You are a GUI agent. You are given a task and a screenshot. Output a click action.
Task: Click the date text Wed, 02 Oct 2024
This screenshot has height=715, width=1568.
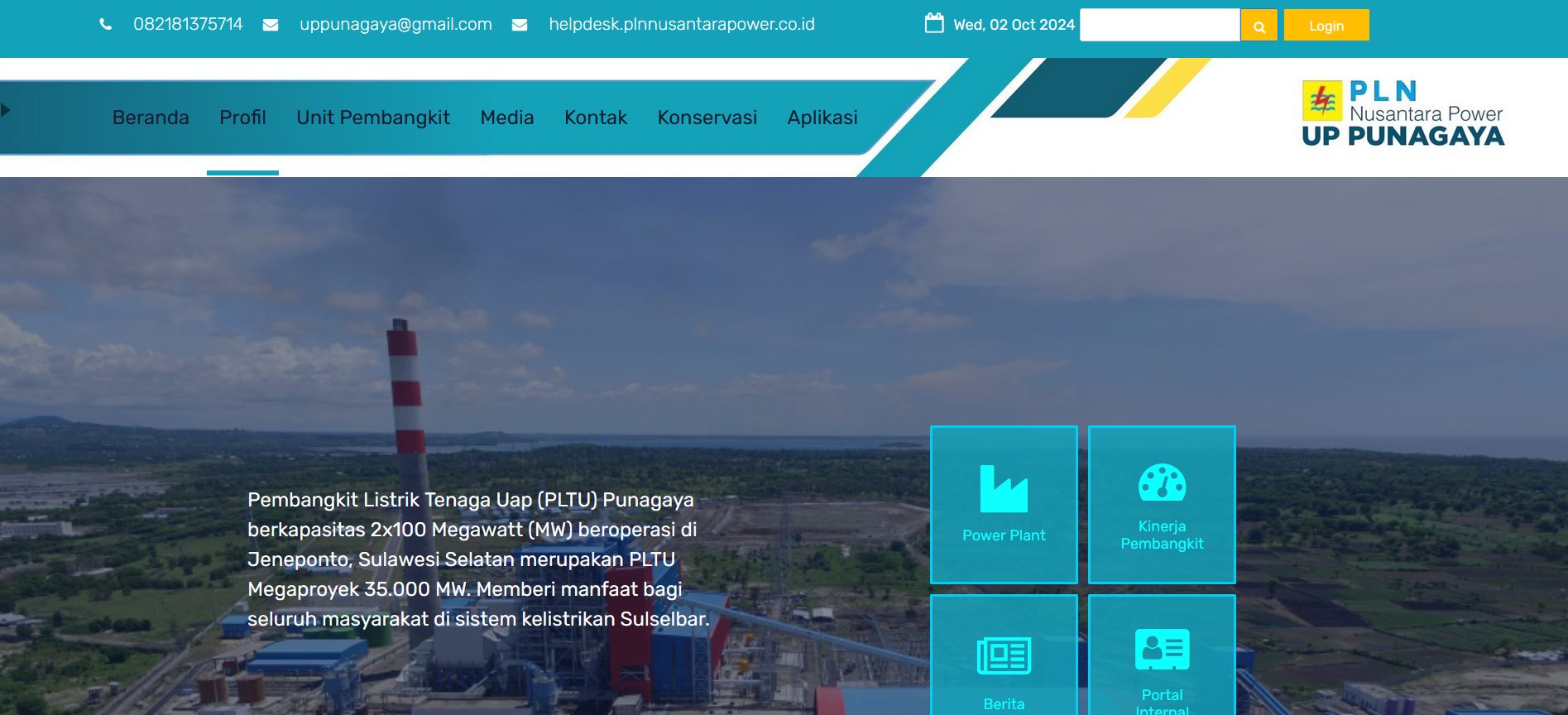click(1014, 25)
